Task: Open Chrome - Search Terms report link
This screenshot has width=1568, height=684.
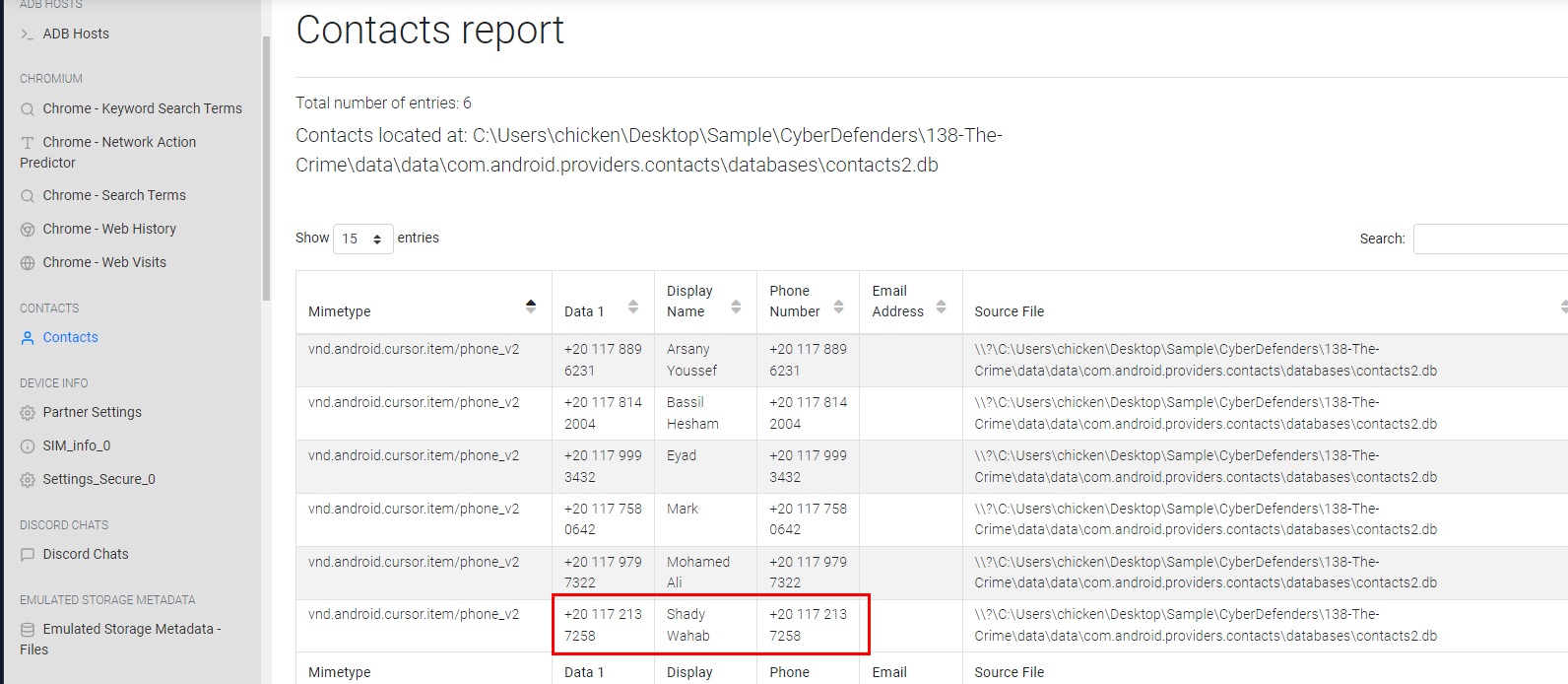Action: [114, 195]
